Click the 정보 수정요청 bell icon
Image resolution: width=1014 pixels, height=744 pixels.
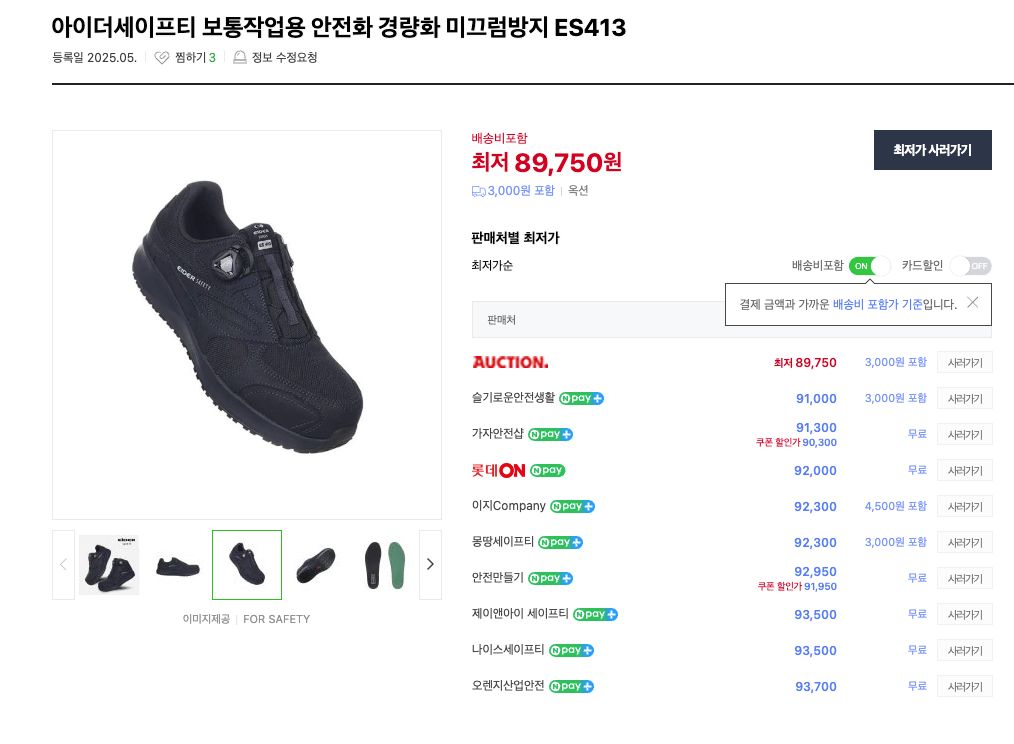(238, 58)
